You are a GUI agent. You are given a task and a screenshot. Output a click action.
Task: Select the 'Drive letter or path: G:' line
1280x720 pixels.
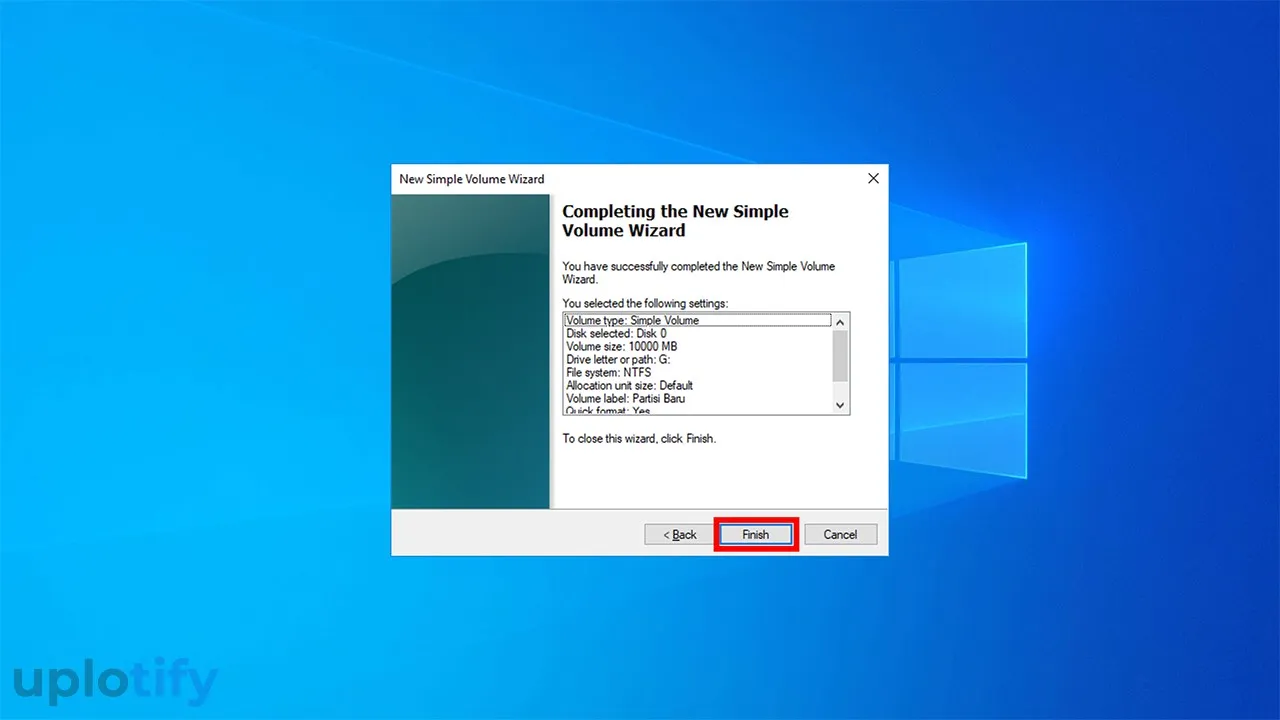(x=697, y=359)
